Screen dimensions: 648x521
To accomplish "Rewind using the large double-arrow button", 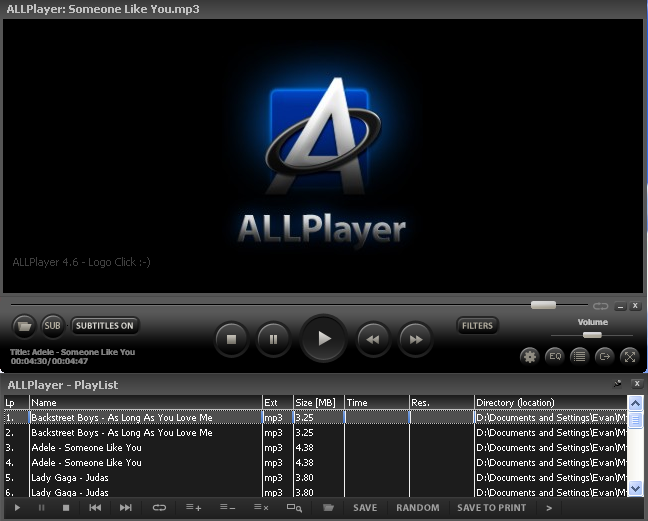I will pyautogui.click(x=373, y=339).
